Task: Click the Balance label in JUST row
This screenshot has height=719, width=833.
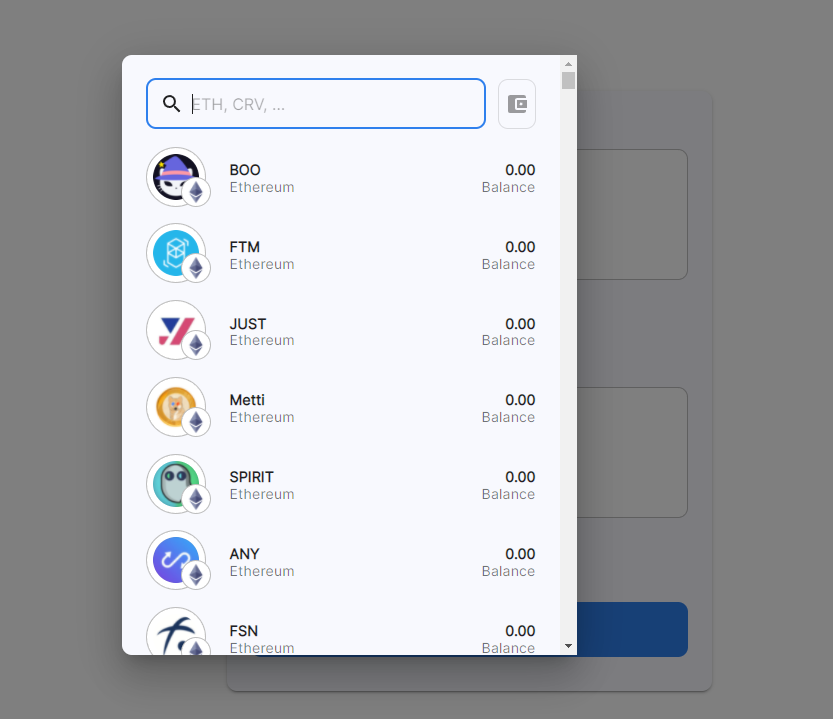Action: click(508, 341)
